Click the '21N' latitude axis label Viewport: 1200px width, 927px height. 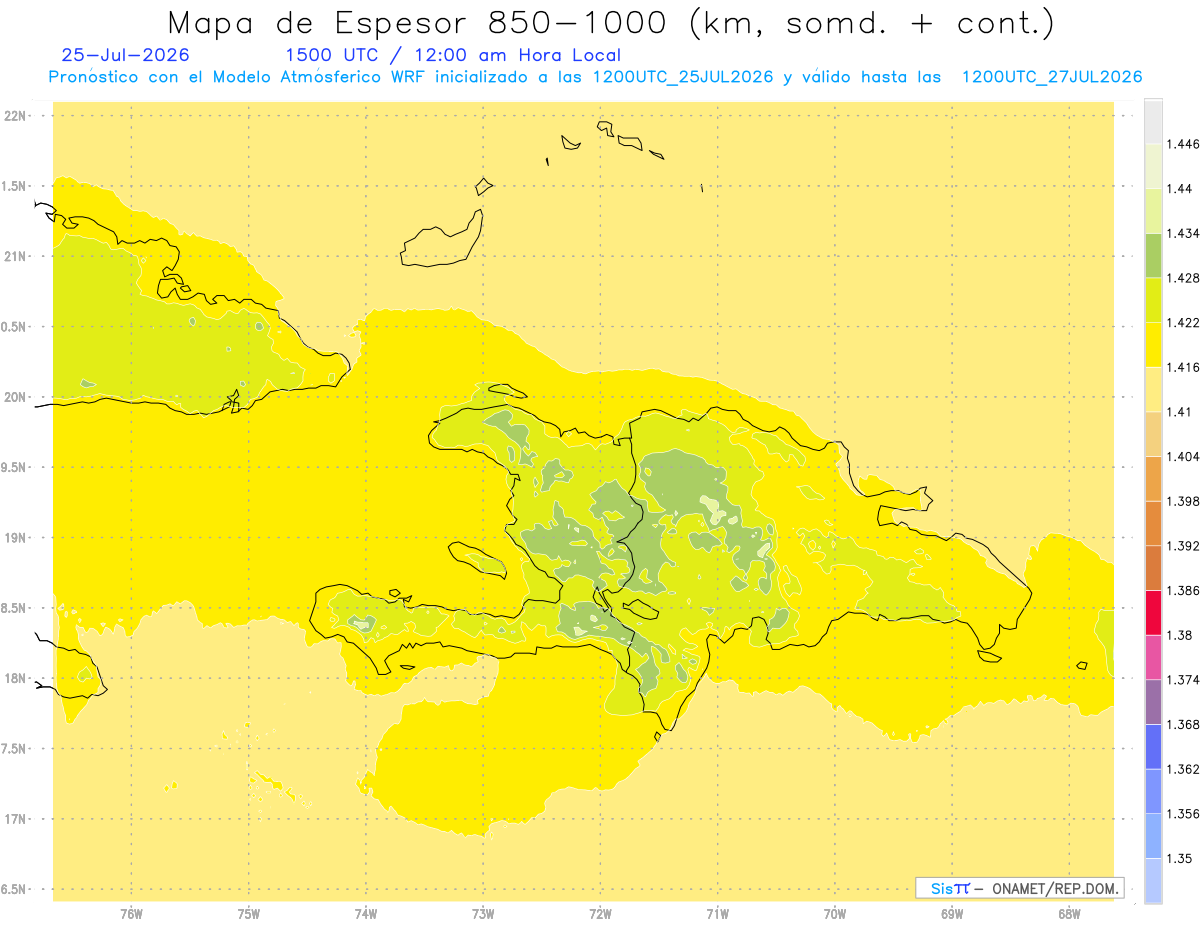(15, 256)
